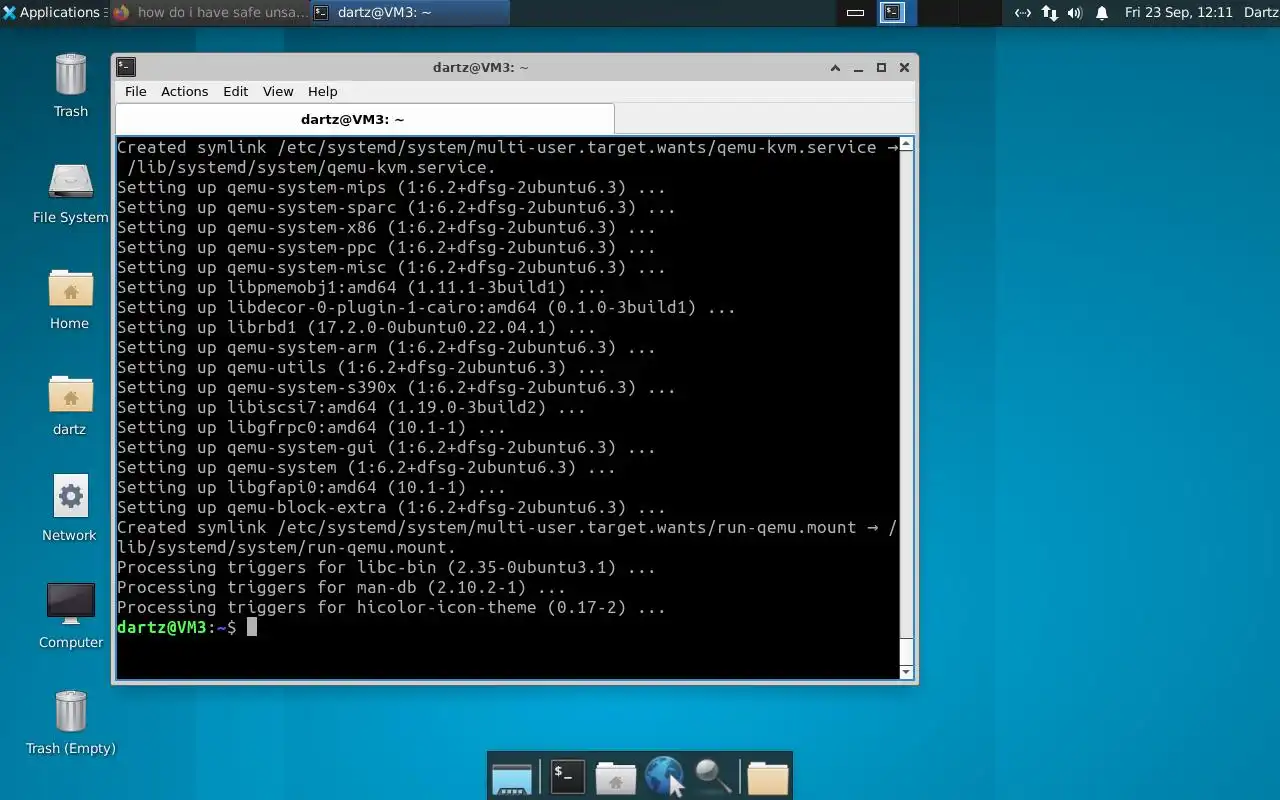Click the line 'Setting up qemu-system-x86'

click(x=386, y=227)
